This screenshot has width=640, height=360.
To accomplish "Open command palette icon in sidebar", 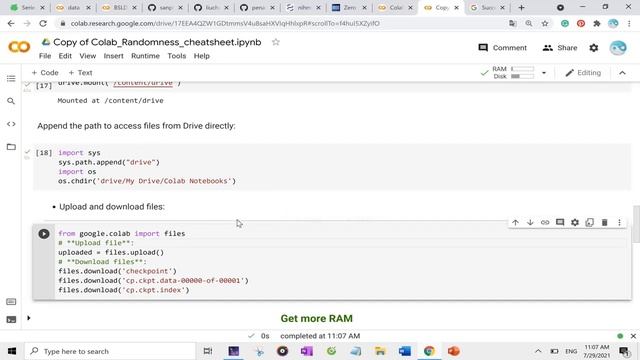I will [x=11, y=302].
